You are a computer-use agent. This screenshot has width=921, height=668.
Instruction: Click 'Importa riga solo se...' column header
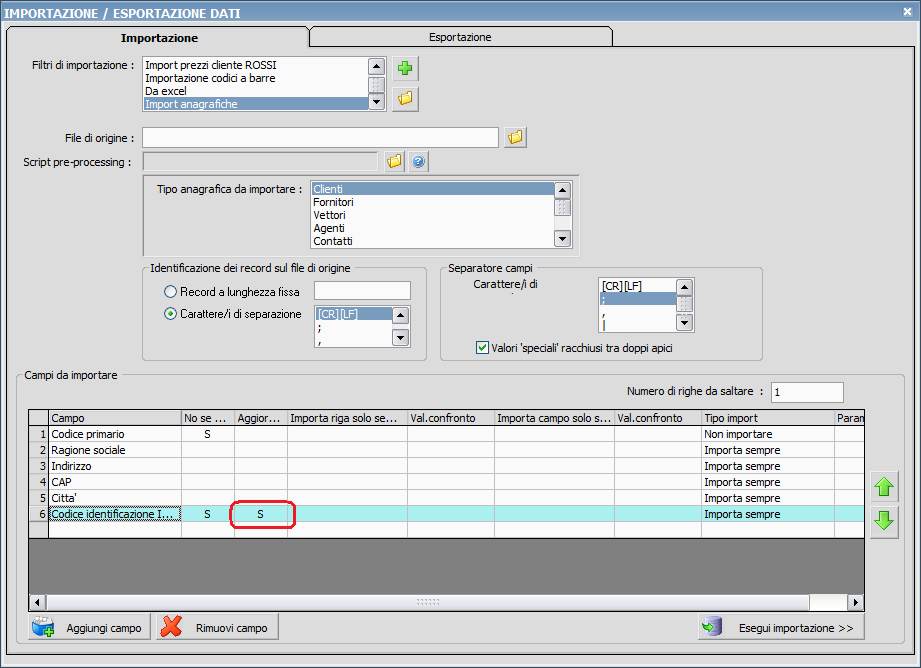[347, 418]
